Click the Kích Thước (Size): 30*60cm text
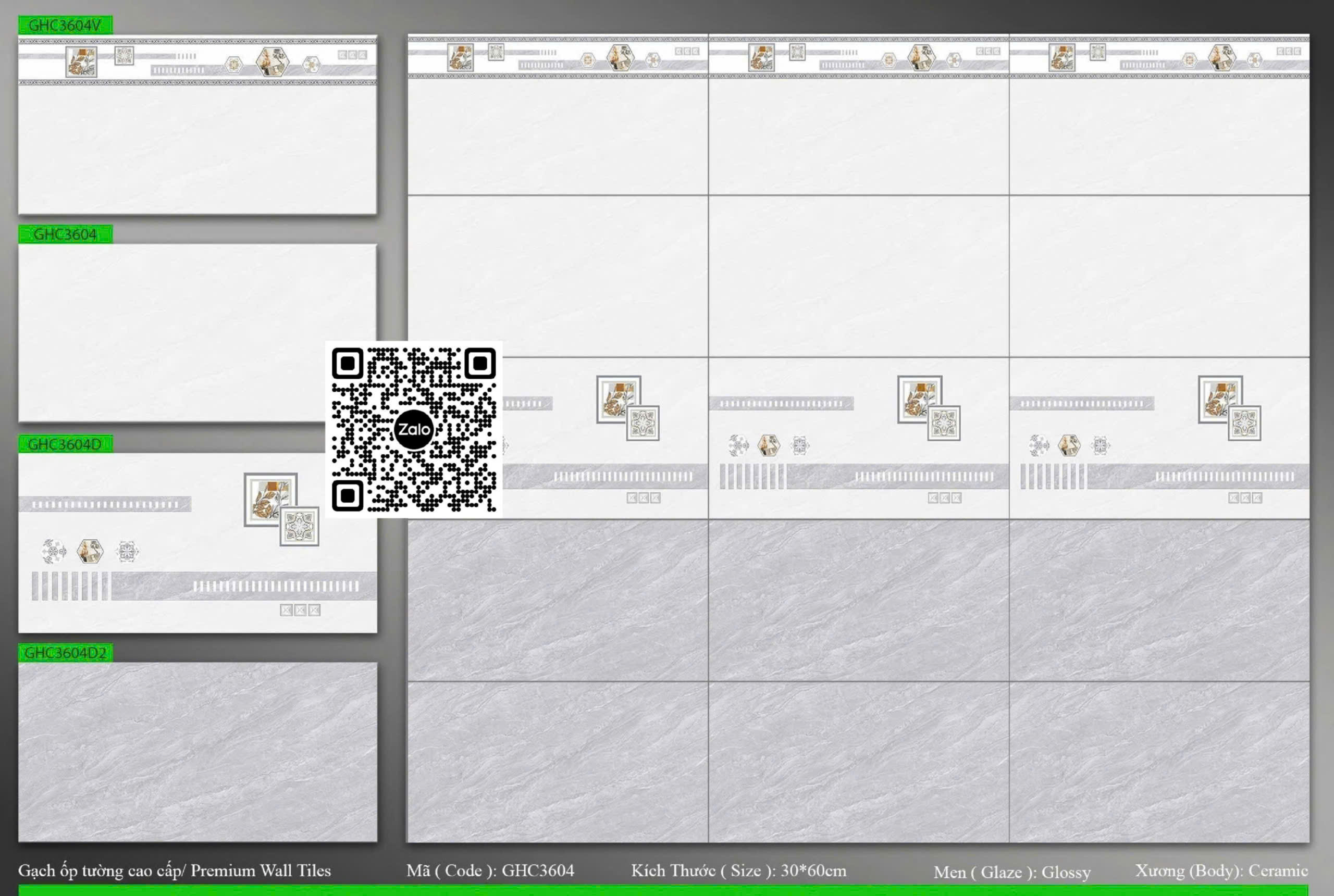Viewport: 1334px width, 896px height. [x=738, y=870]
